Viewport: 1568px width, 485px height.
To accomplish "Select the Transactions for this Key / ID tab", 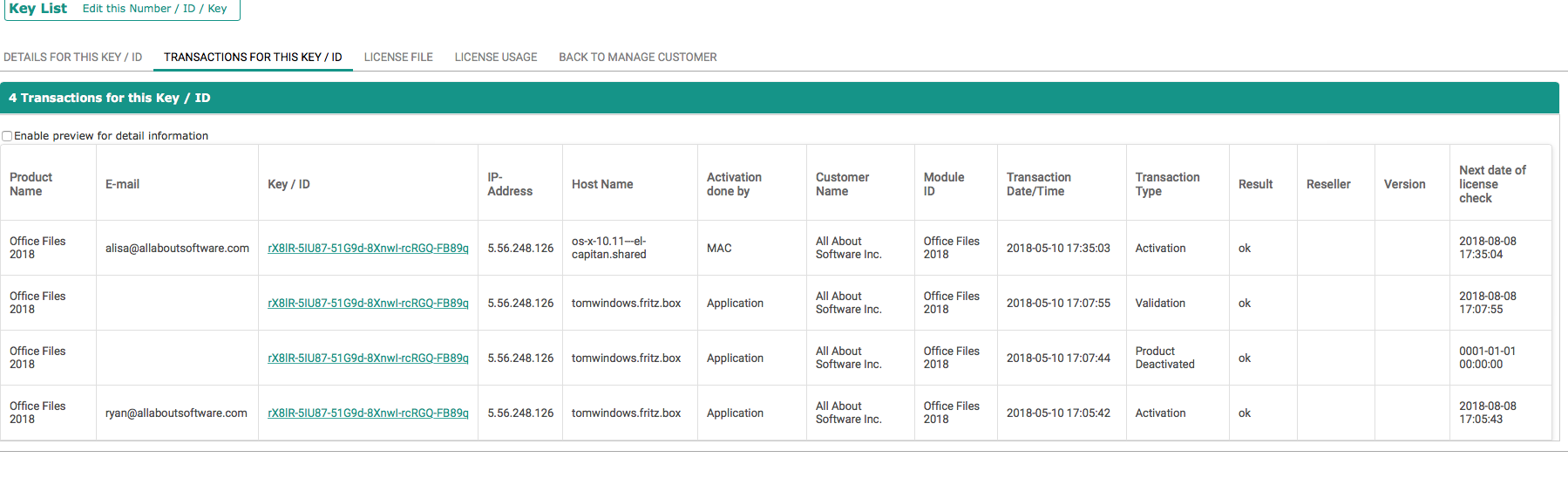I will click(253, 58).
